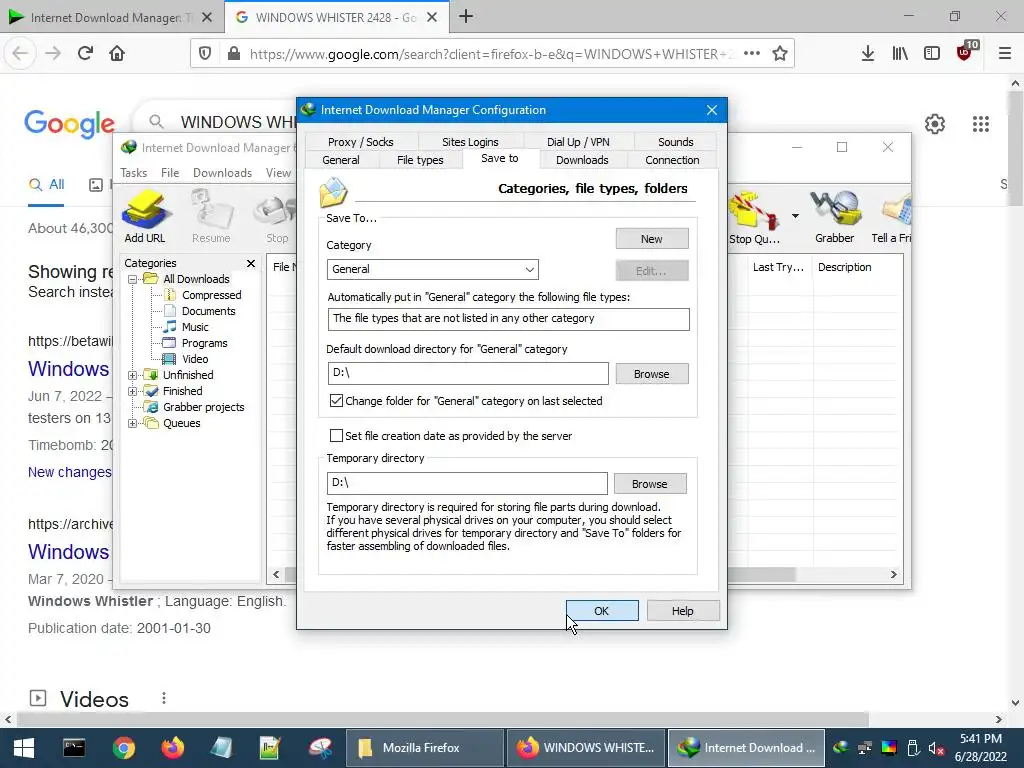Click the Stop icon in IDM toolbar
This screenshot has height=768, width=1024.
[277, 217]
